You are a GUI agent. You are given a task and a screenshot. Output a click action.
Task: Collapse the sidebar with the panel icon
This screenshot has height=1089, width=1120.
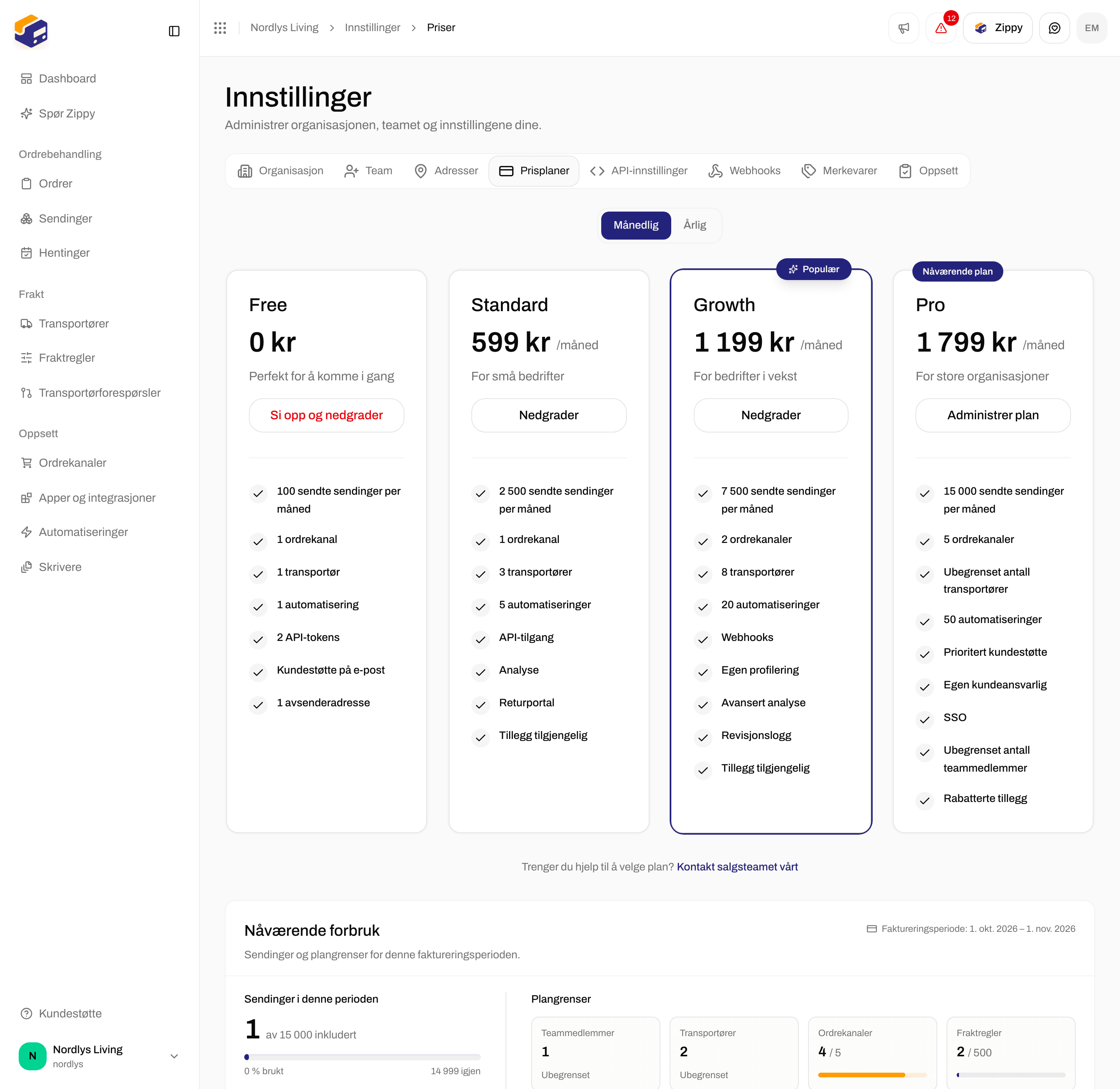pyautogui.click(x=174, y=31)
